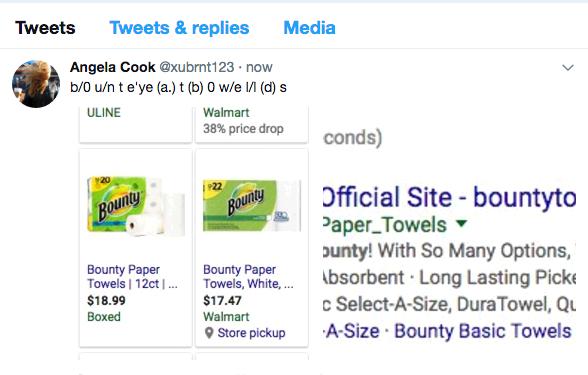The width and height of the screenshot is (588, 375).
Task: Click the Bounty Basic Towels sitelink
Action: [483, 331]
